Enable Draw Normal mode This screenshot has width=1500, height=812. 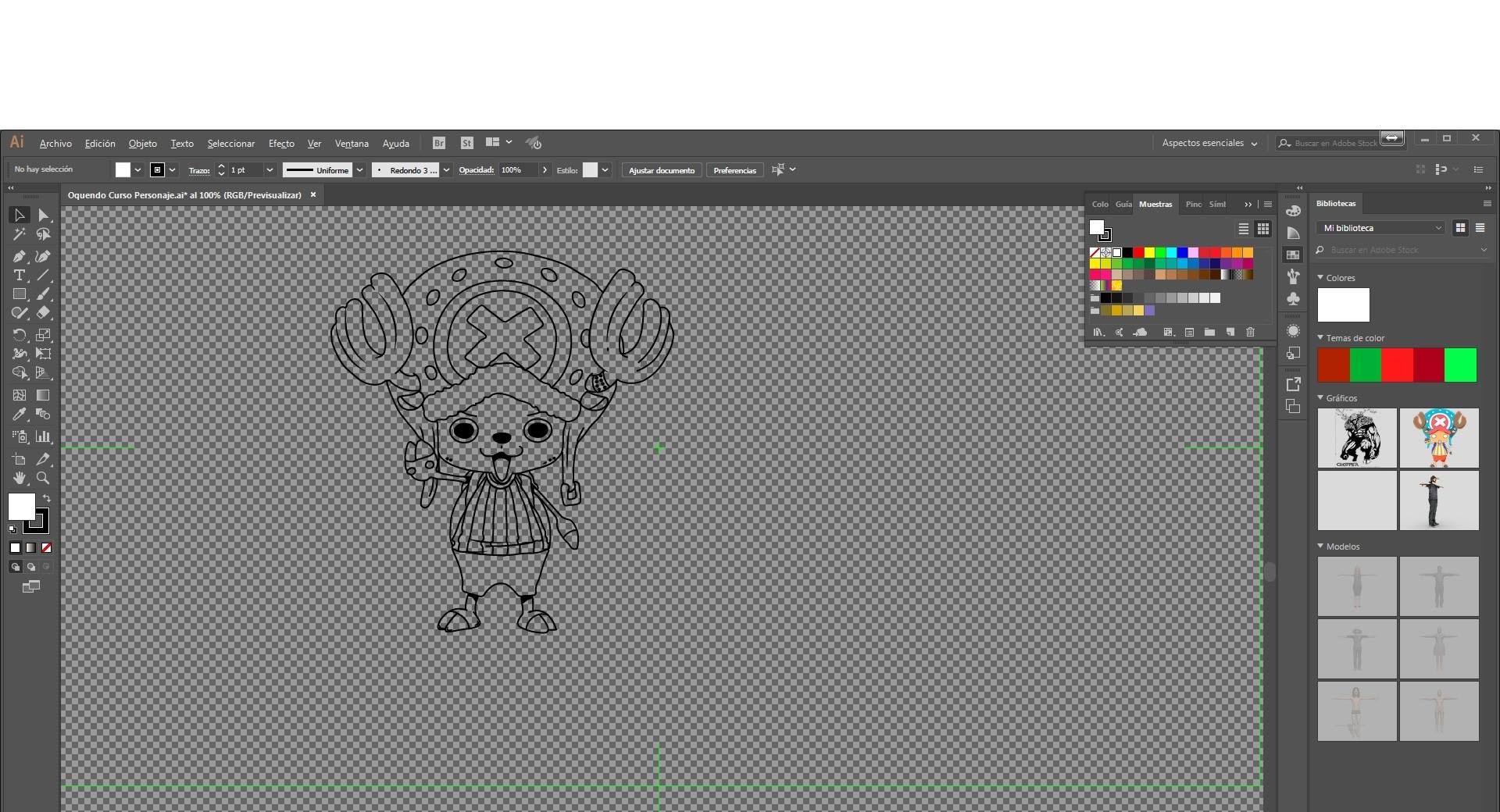point(15,567)
